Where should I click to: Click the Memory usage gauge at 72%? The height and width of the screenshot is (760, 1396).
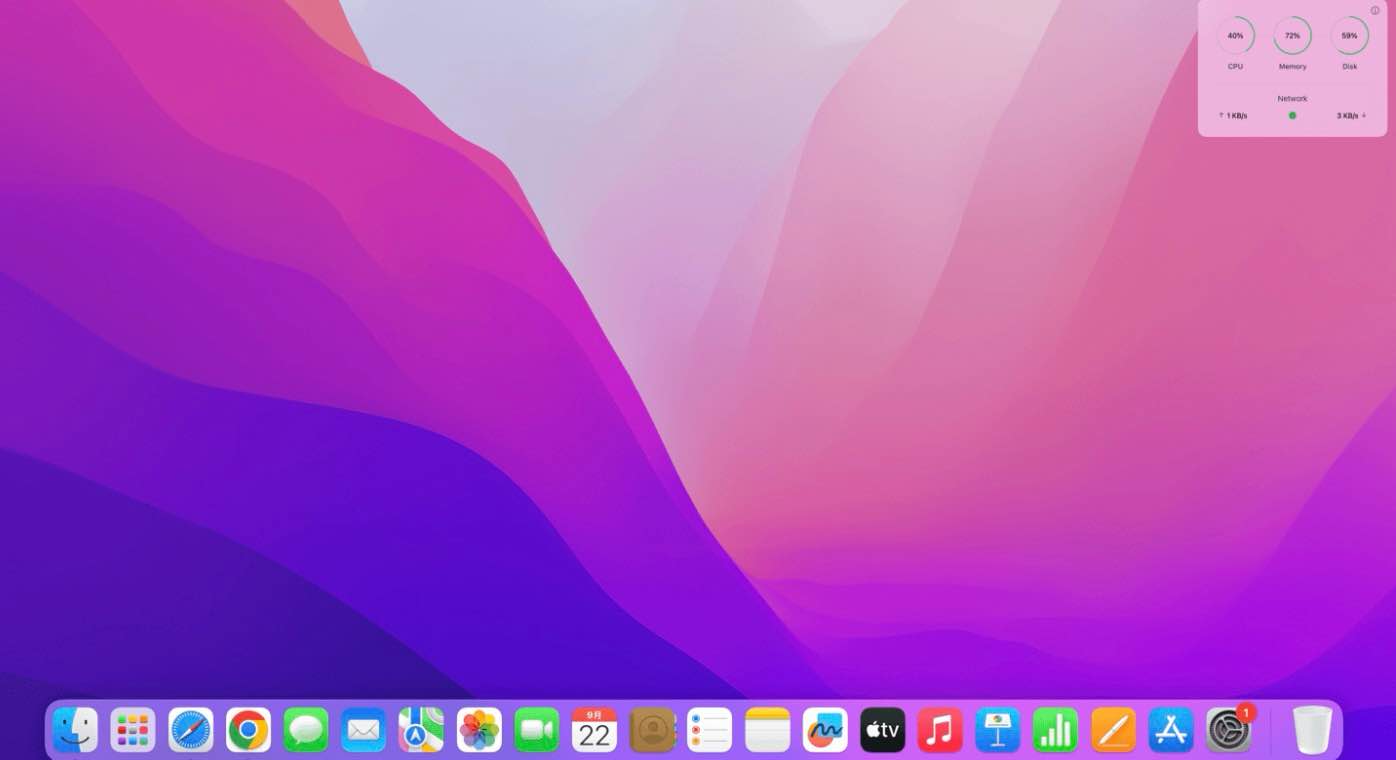[1292, 36]
